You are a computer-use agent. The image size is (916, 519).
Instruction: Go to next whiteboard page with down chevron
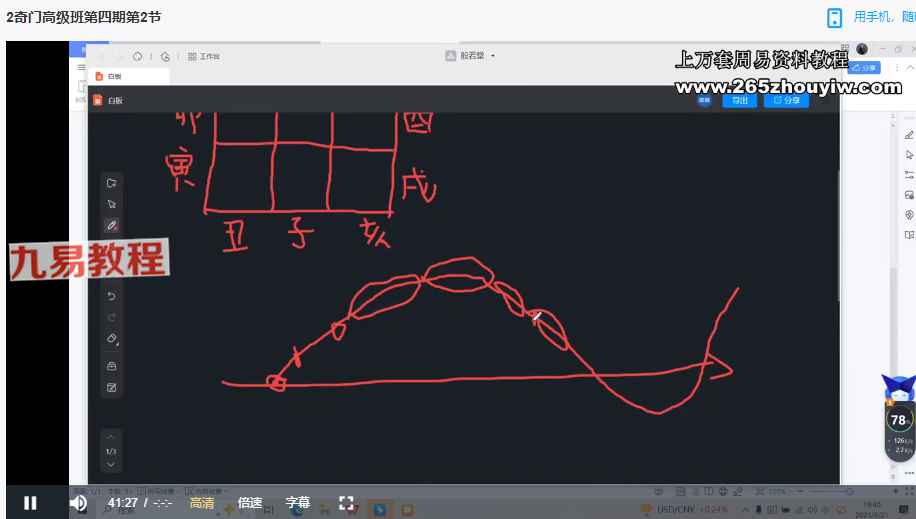point(111,464)
